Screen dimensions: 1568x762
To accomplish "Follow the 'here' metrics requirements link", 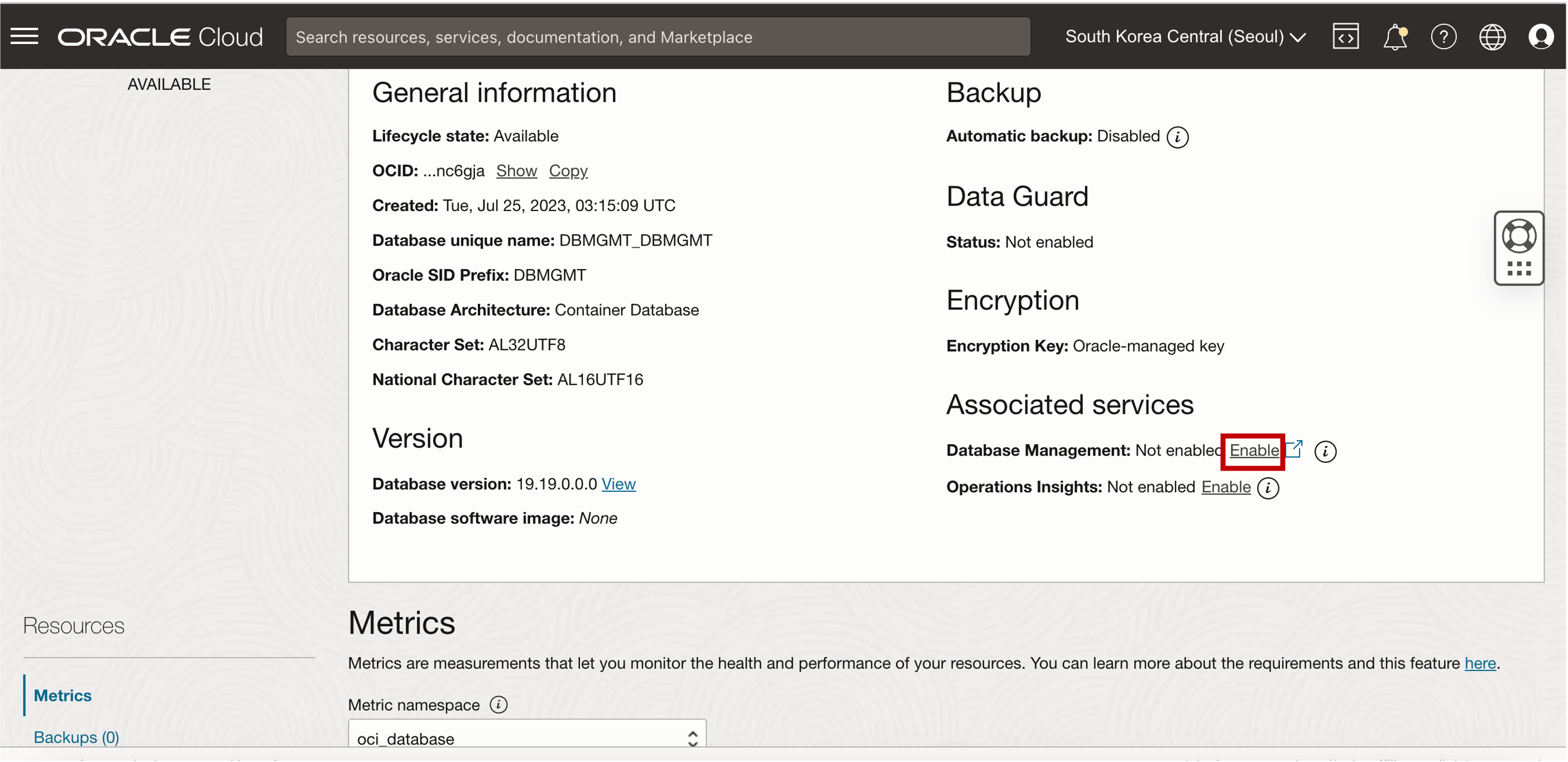I will point(1480,663).
